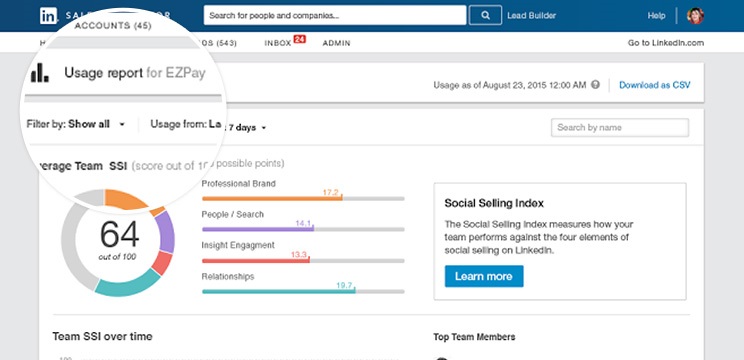Open the Help link
The height and width of the screenshot is (360, 744).
(x=656, y=16)
